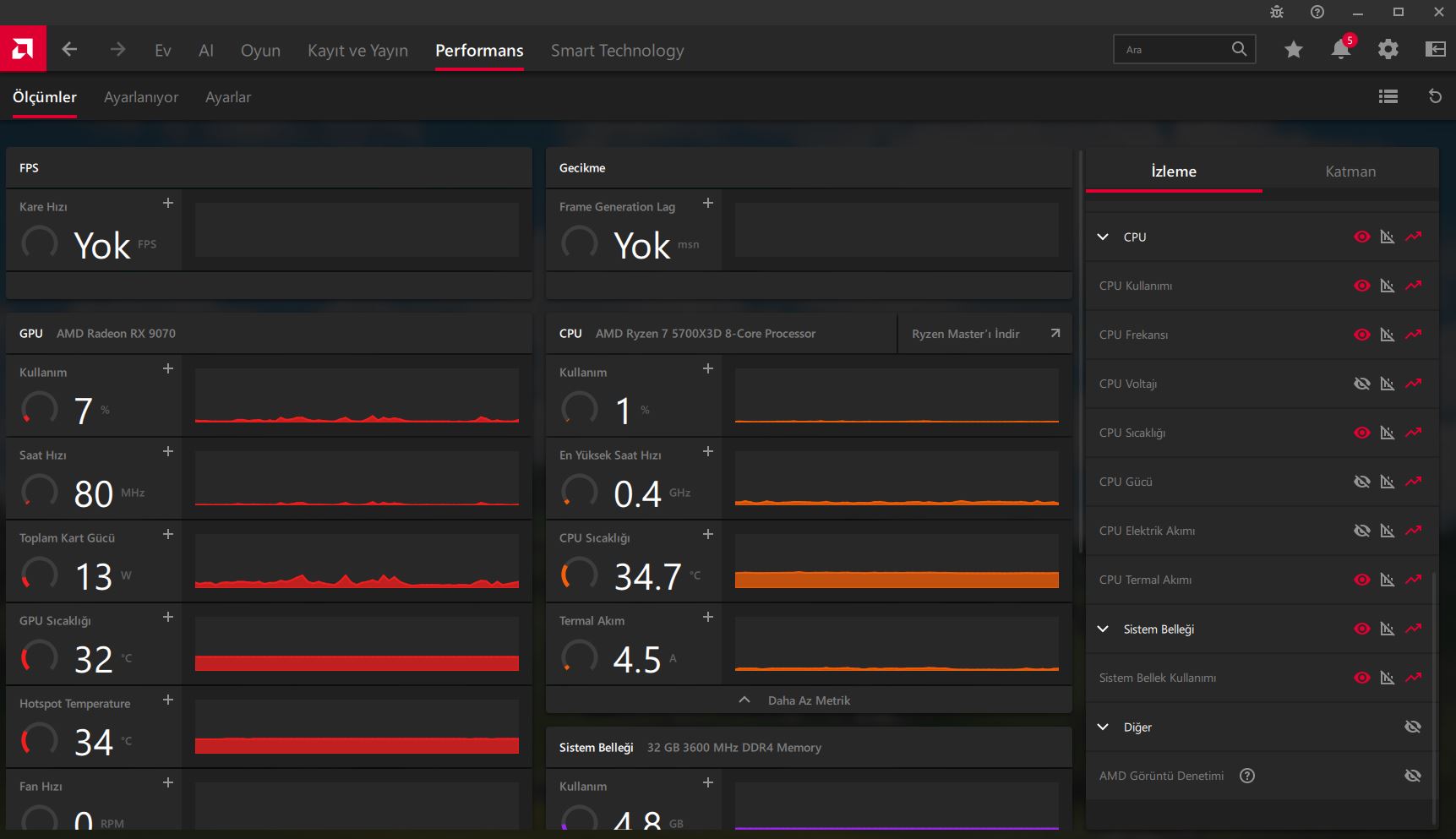Click Ryzen Master'ı İndir link

coord(984,334)
